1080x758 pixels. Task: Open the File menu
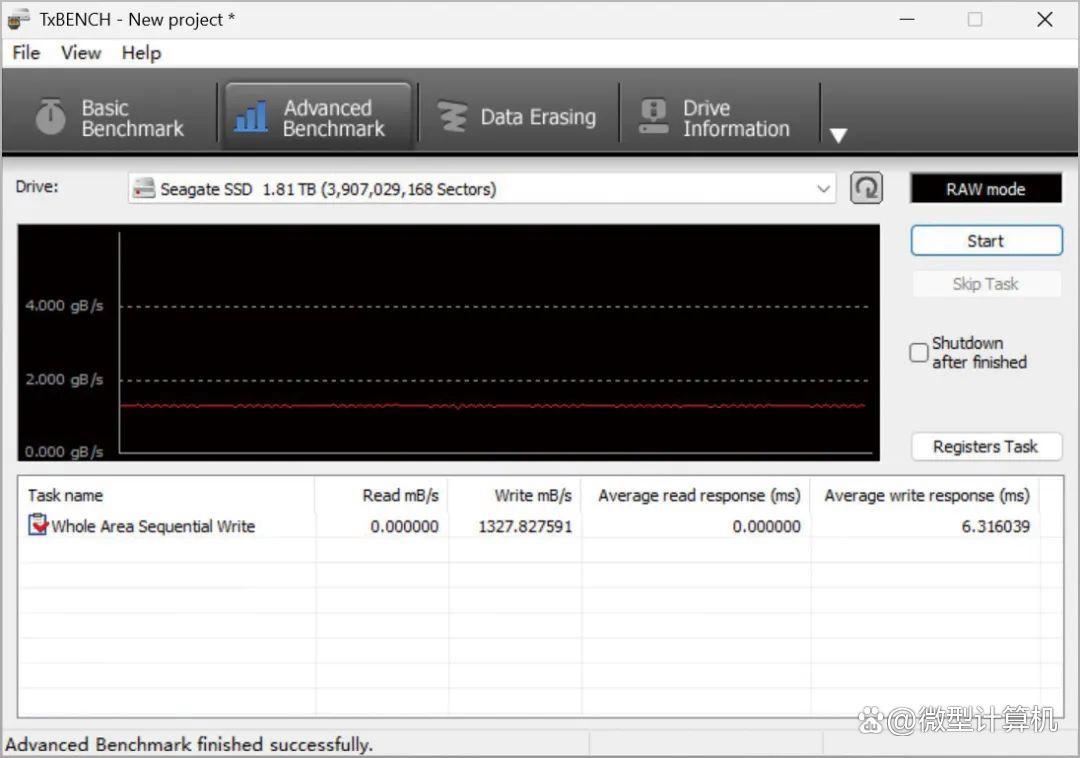(25, 53)
